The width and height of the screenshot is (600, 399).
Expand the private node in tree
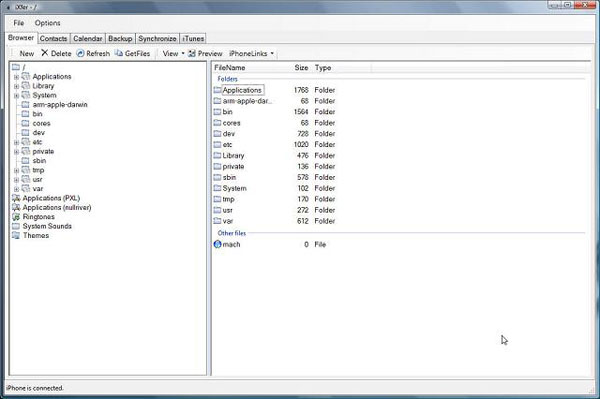pos(16,152)
